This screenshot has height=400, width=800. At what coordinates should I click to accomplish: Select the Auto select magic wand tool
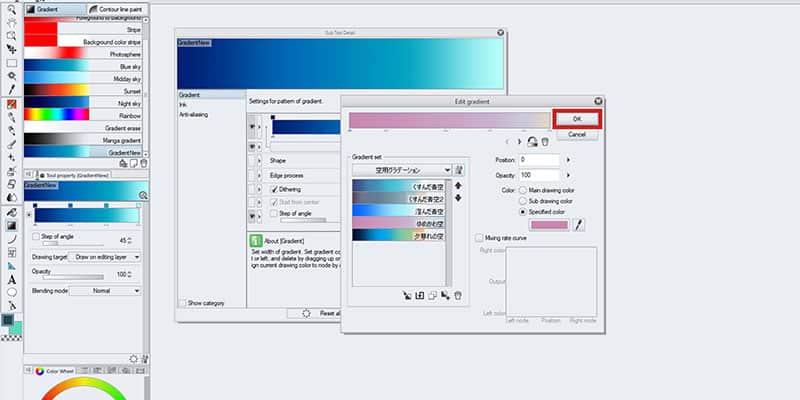tap(11, 76)
